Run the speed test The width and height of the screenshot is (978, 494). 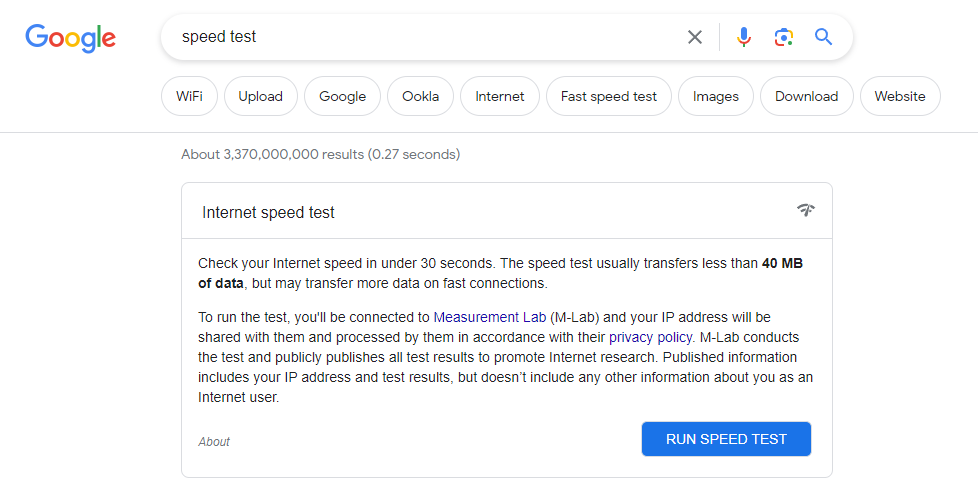[x=726, y=439]
